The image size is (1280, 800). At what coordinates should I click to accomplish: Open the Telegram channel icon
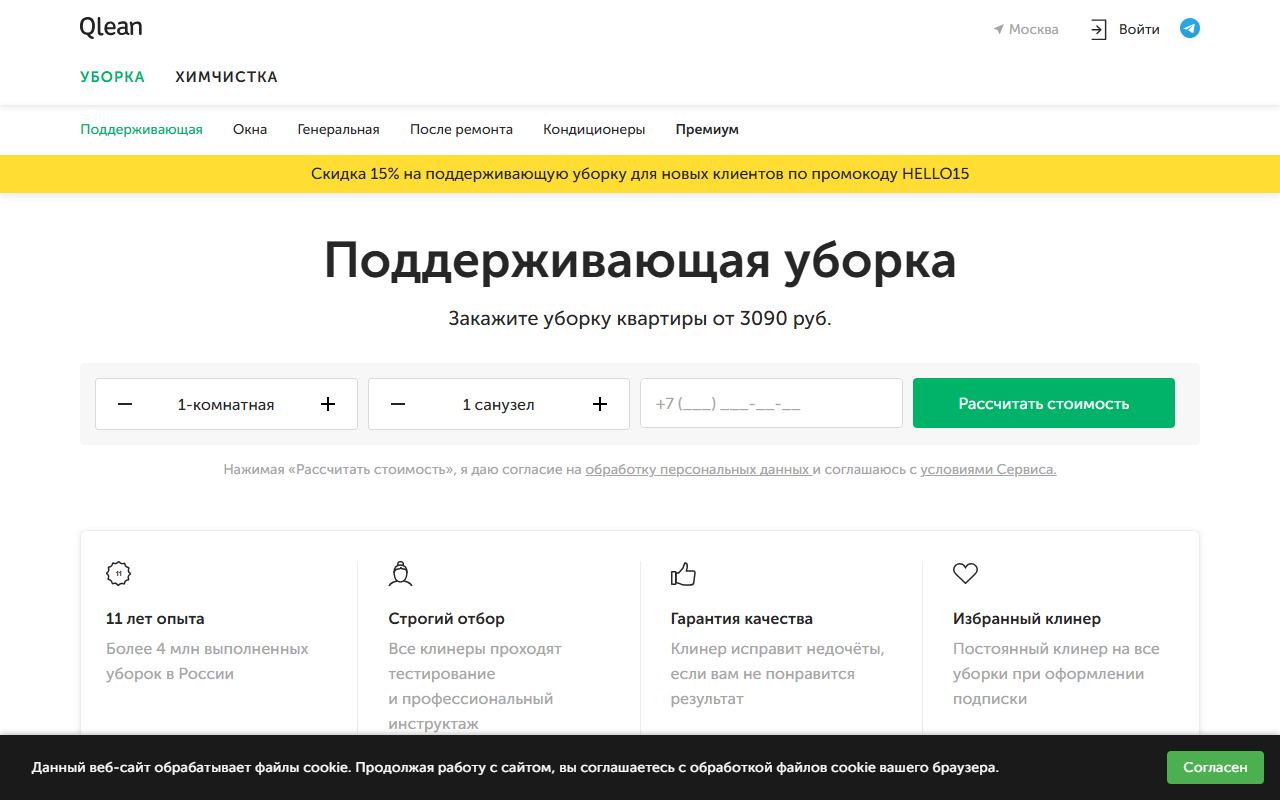pos(1189,29)
